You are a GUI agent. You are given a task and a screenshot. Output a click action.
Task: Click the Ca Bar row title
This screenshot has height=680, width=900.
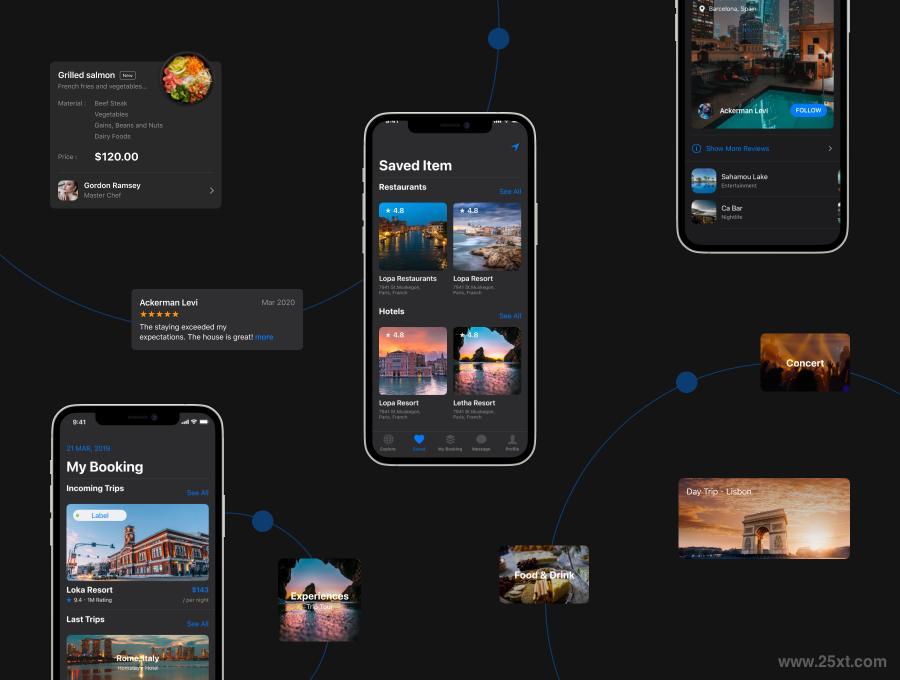click(732, 208)
